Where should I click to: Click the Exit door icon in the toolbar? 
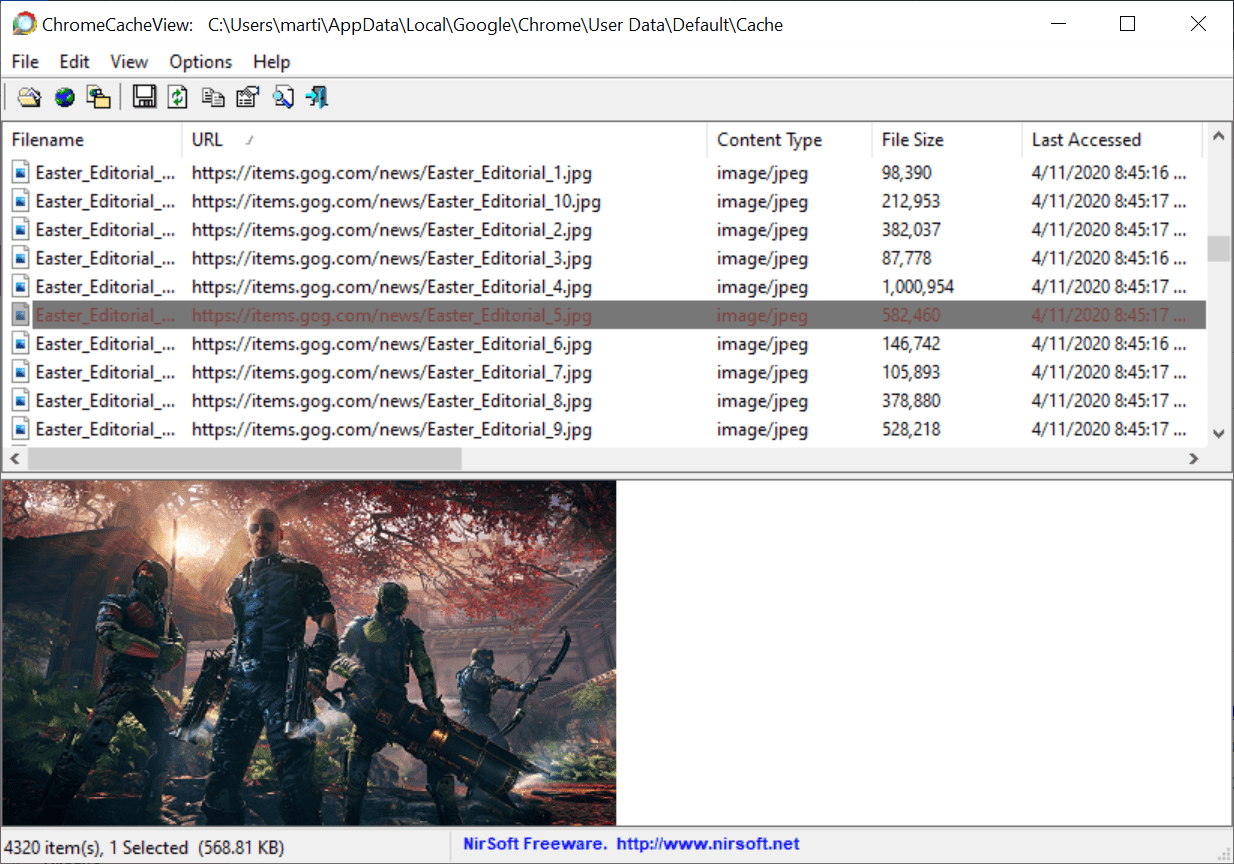coord(317,97)
